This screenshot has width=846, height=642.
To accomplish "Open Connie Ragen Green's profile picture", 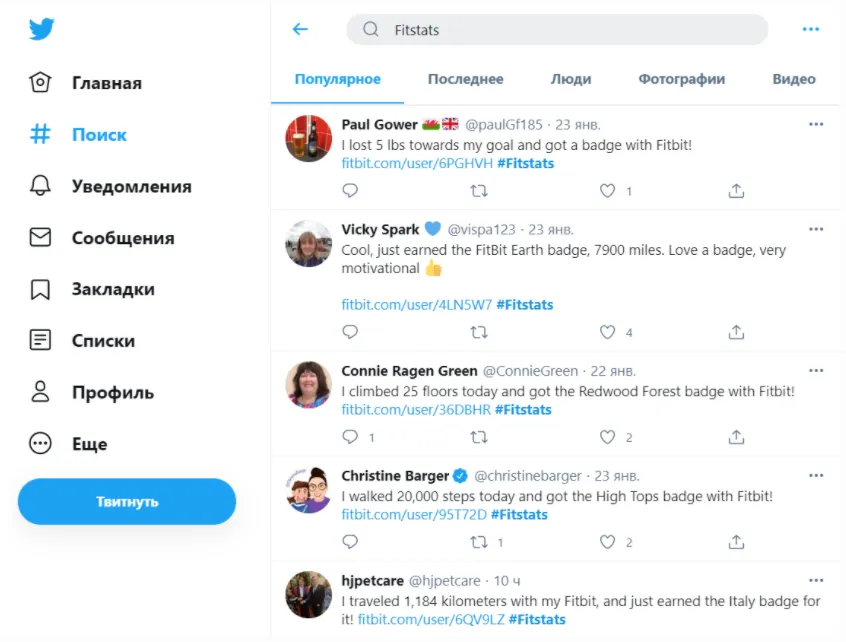I will (309, 385).
